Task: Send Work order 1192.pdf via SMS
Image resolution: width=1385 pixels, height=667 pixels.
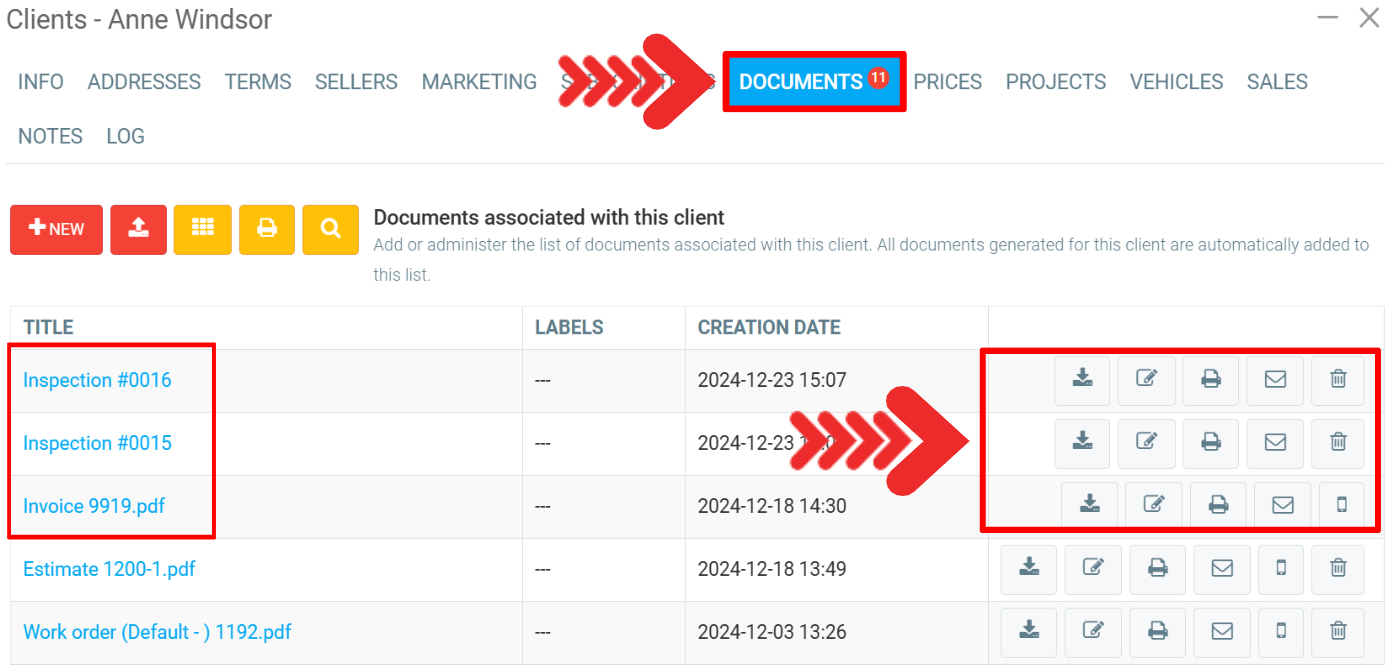Action: pos(1281,631)
